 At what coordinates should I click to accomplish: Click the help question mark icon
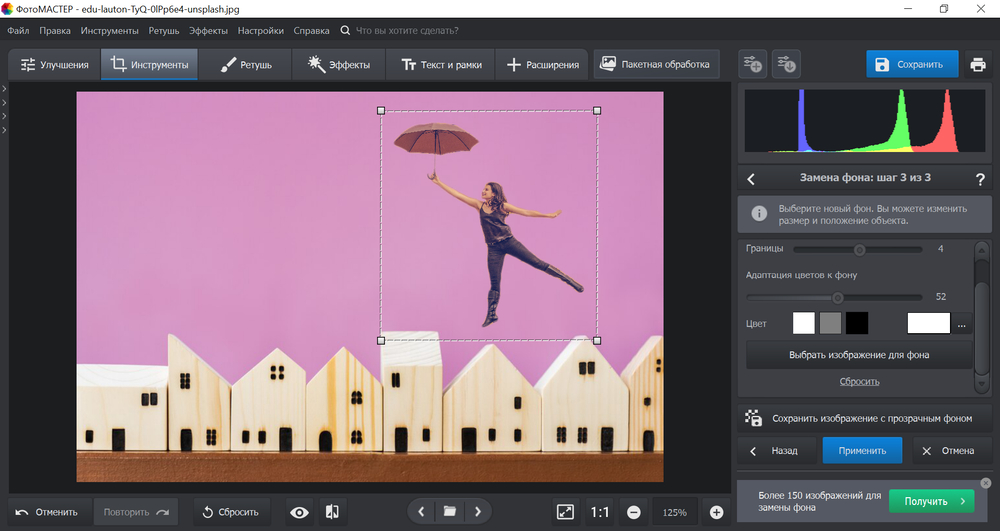click(x=980, y=179)
